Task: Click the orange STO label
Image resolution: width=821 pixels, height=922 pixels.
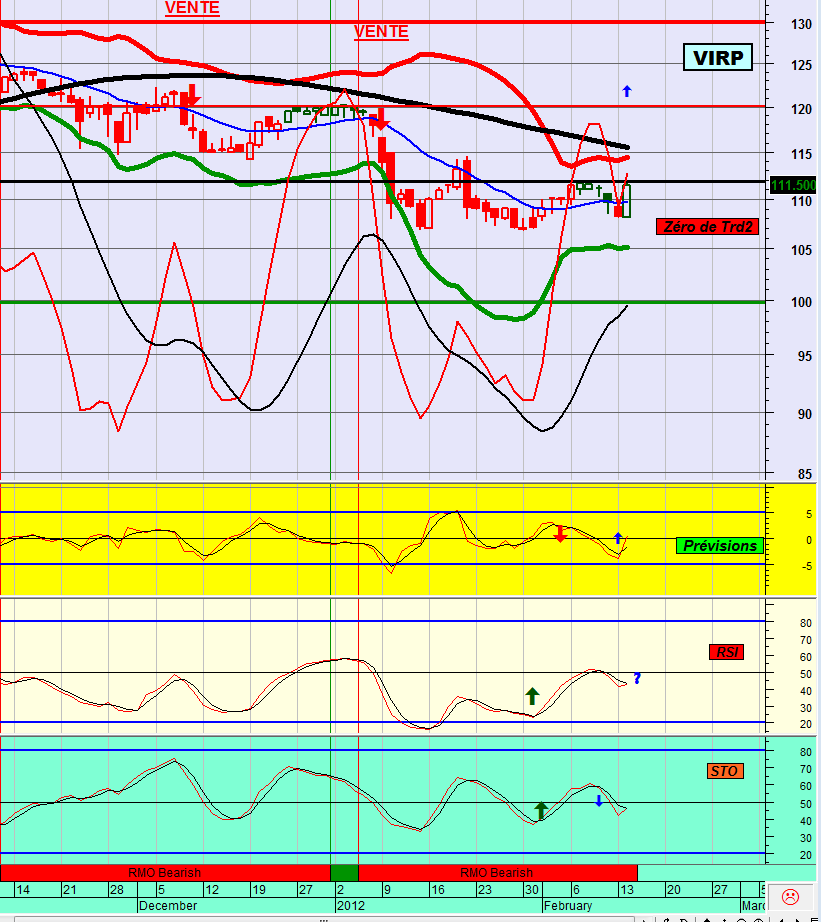Action: [724, 771]
